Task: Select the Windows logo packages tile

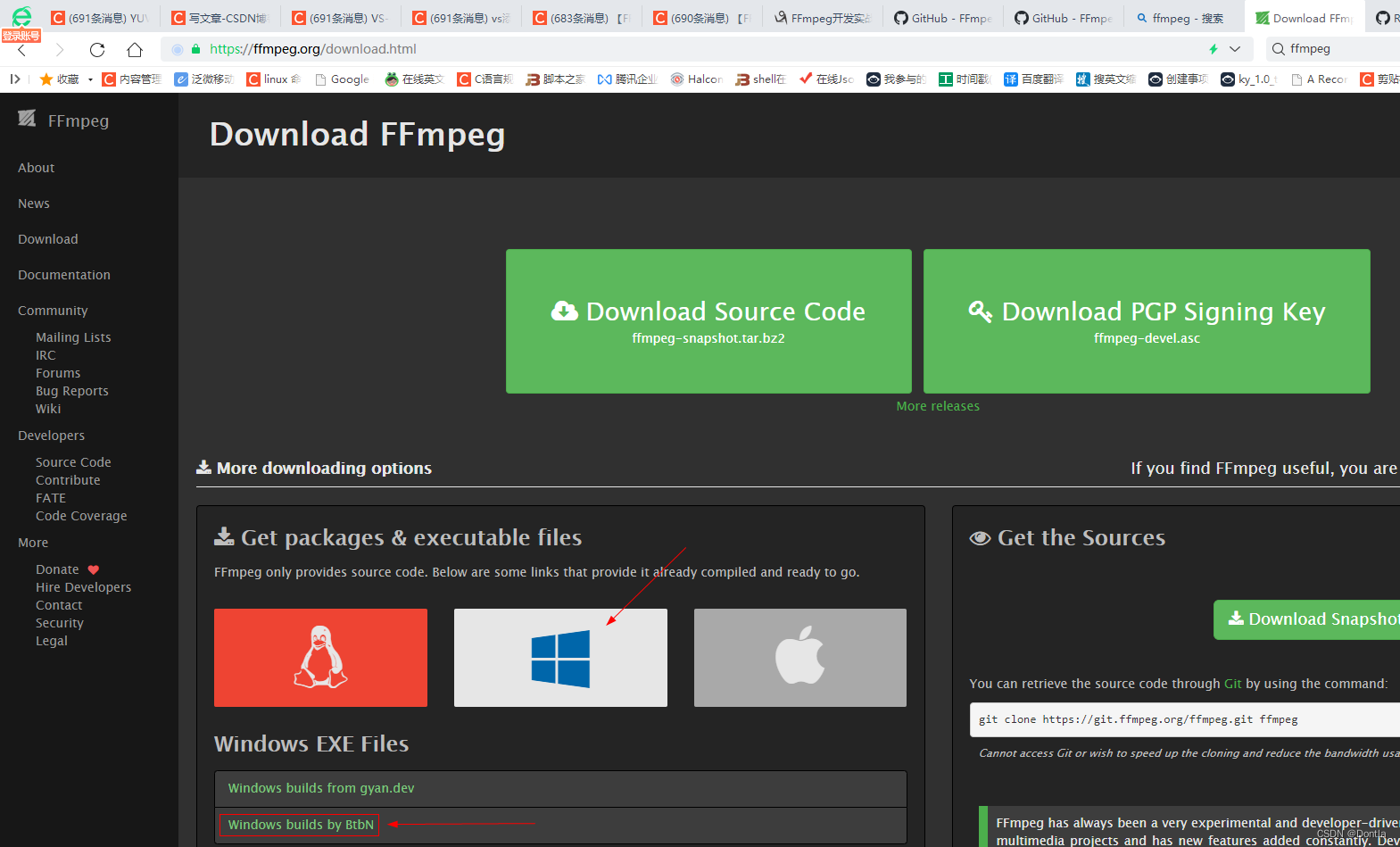Action: pos(560,658)
